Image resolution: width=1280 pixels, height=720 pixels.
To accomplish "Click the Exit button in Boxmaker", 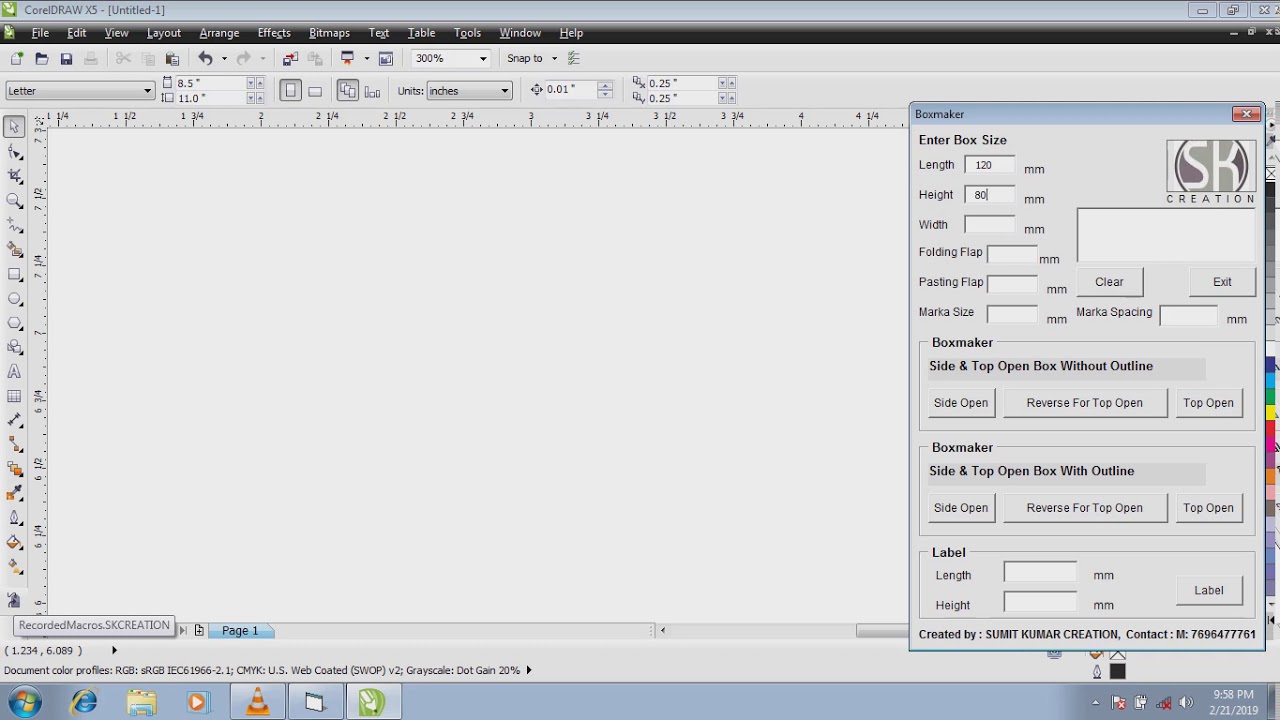I will click(x=1222, y=282).
